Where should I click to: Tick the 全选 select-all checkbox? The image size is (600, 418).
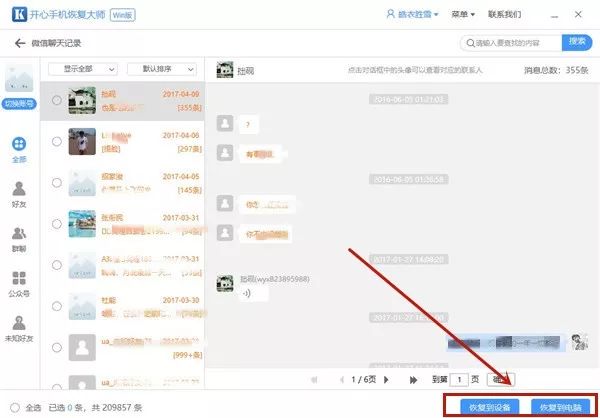click(x=12, y=407)
